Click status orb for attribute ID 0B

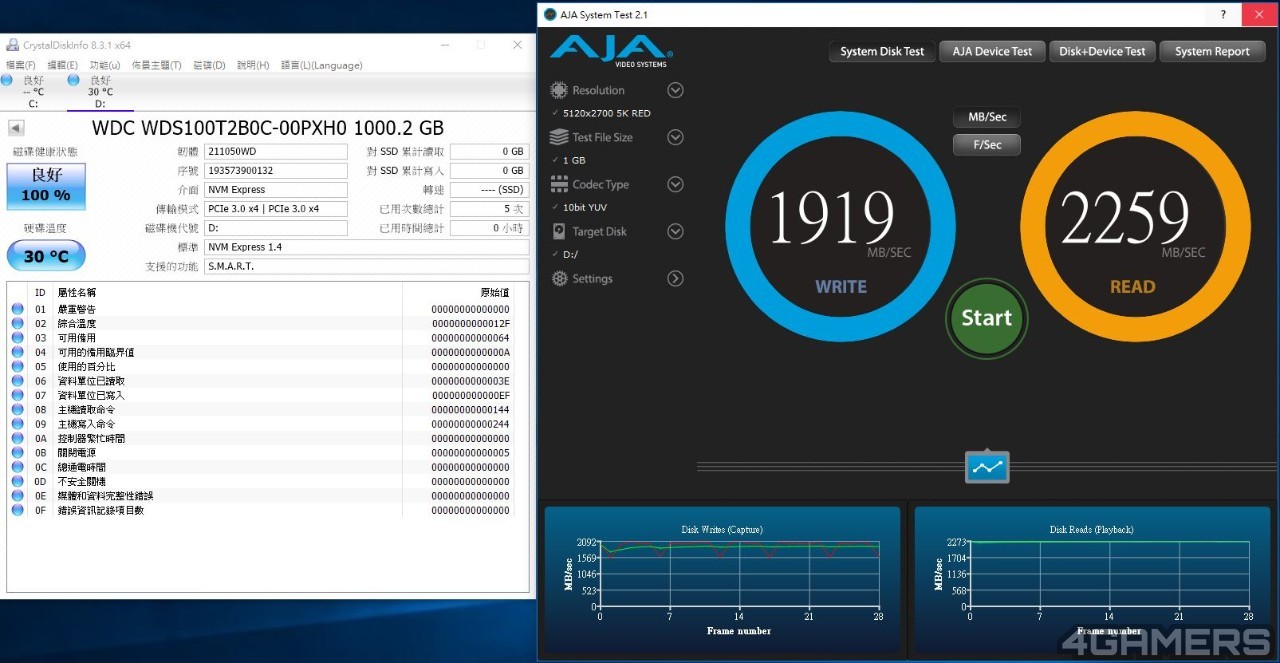(17, 452)
